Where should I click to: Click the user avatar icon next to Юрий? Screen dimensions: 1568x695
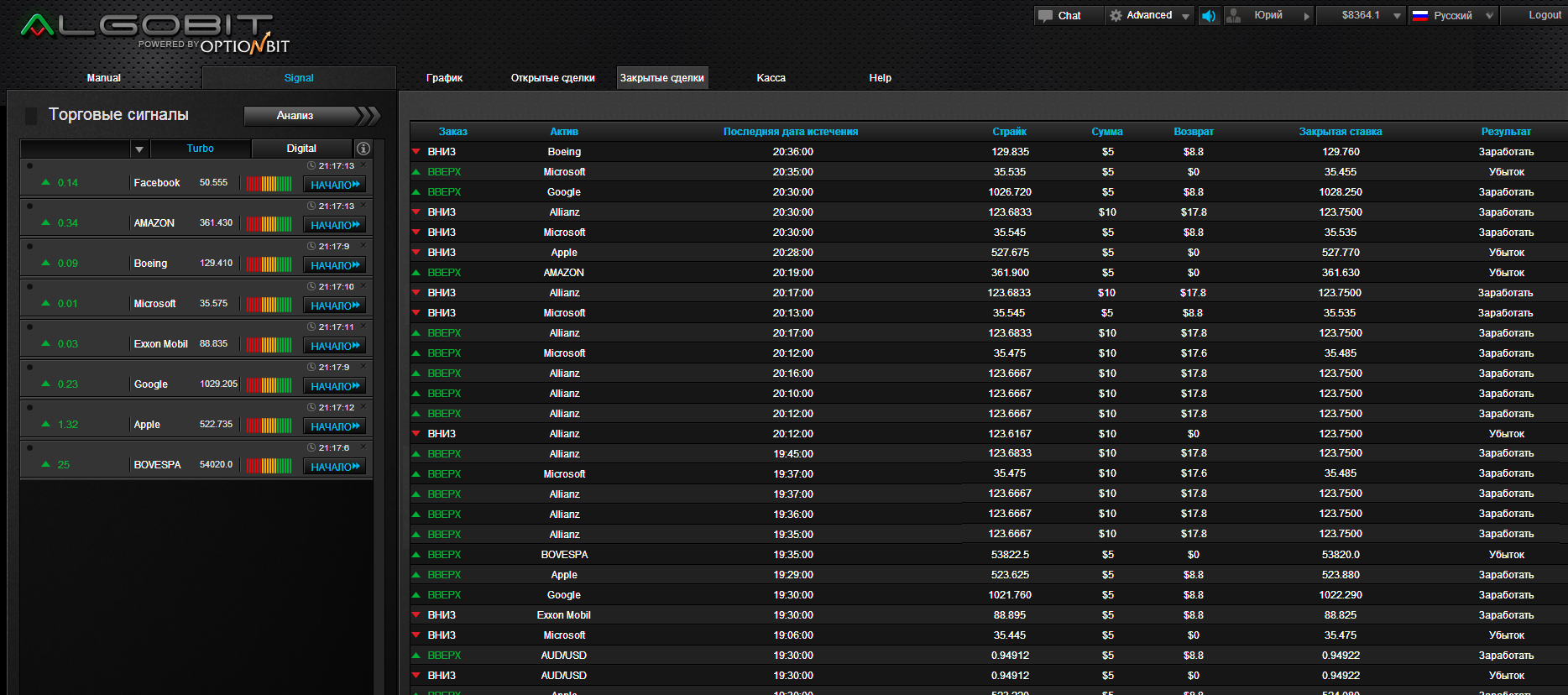pyautogui.click(x=1234, y=16)
